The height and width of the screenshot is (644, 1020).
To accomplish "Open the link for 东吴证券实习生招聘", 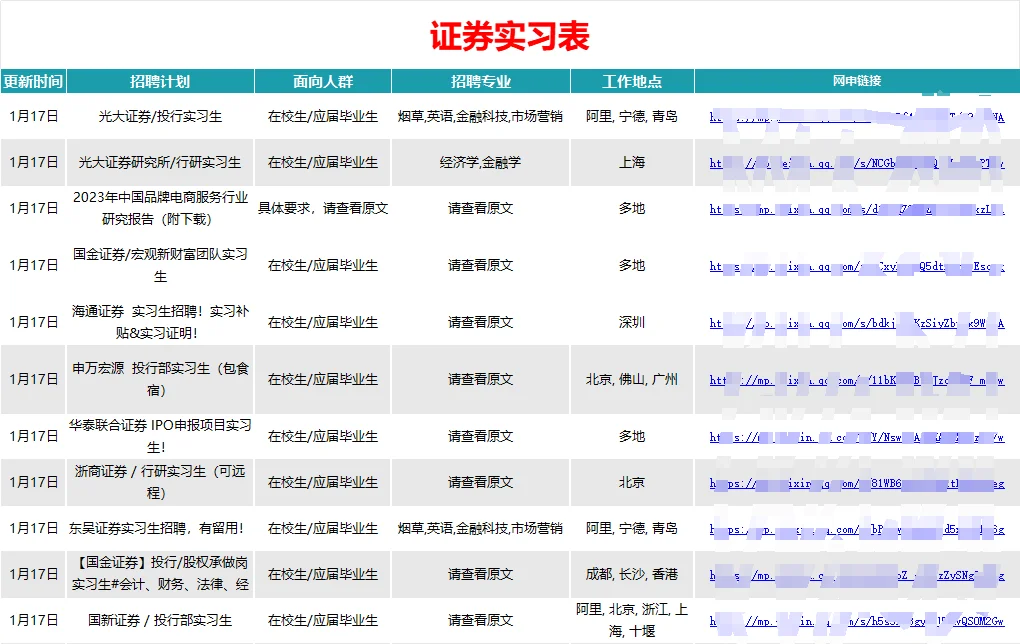I will pyautogui.click(x=857, y=530).
